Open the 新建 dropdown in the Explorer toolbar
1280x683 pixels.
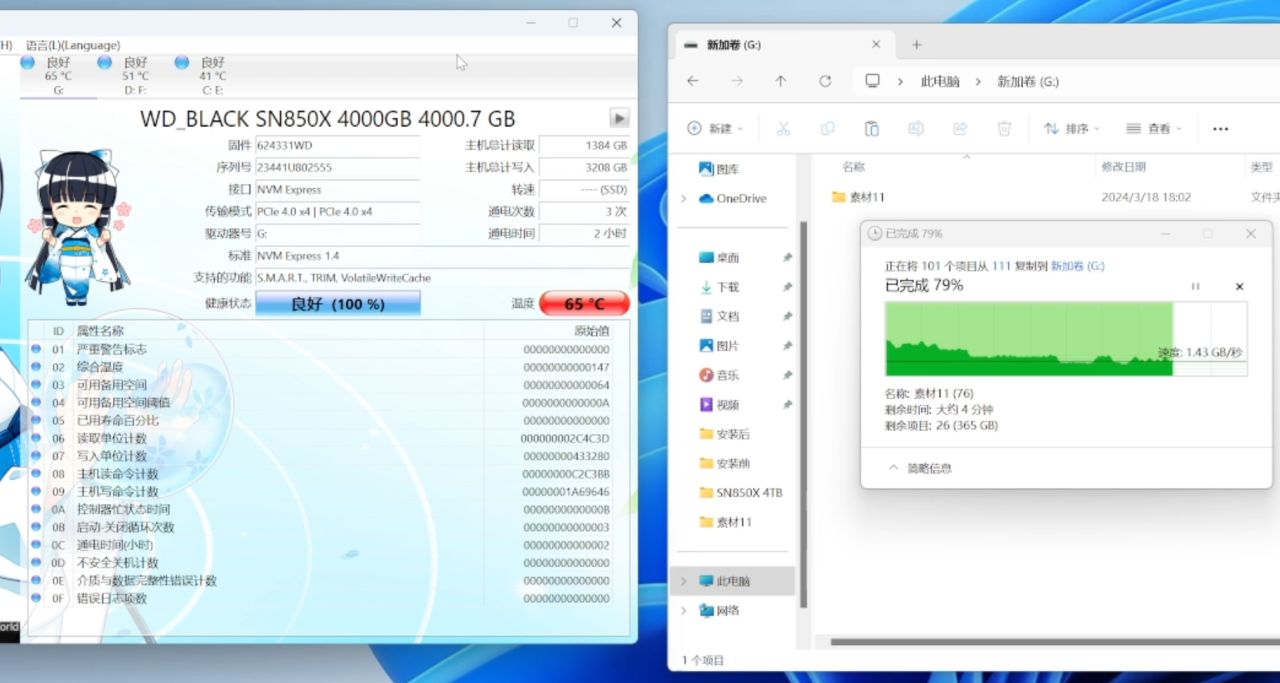(x=715, y=129)
